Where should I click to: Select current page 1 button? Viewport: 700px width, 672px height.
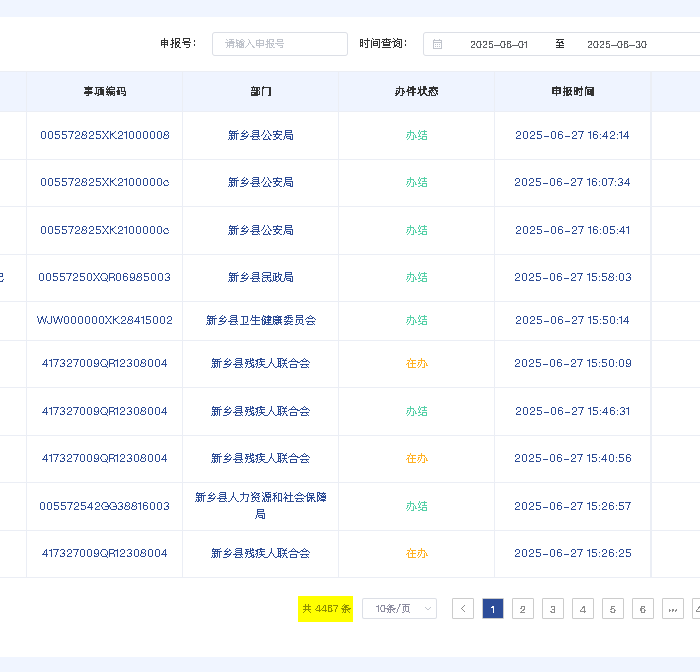(493, 609)
